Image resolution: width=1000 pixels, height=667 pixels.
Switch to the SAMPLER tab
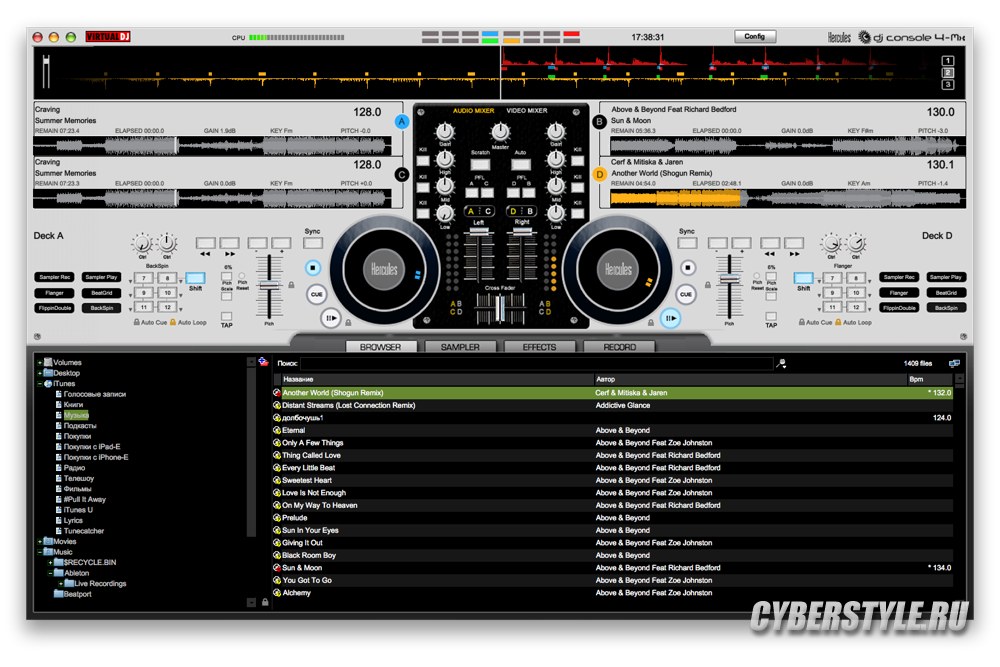pyautogui.click(x=460, y=347)
